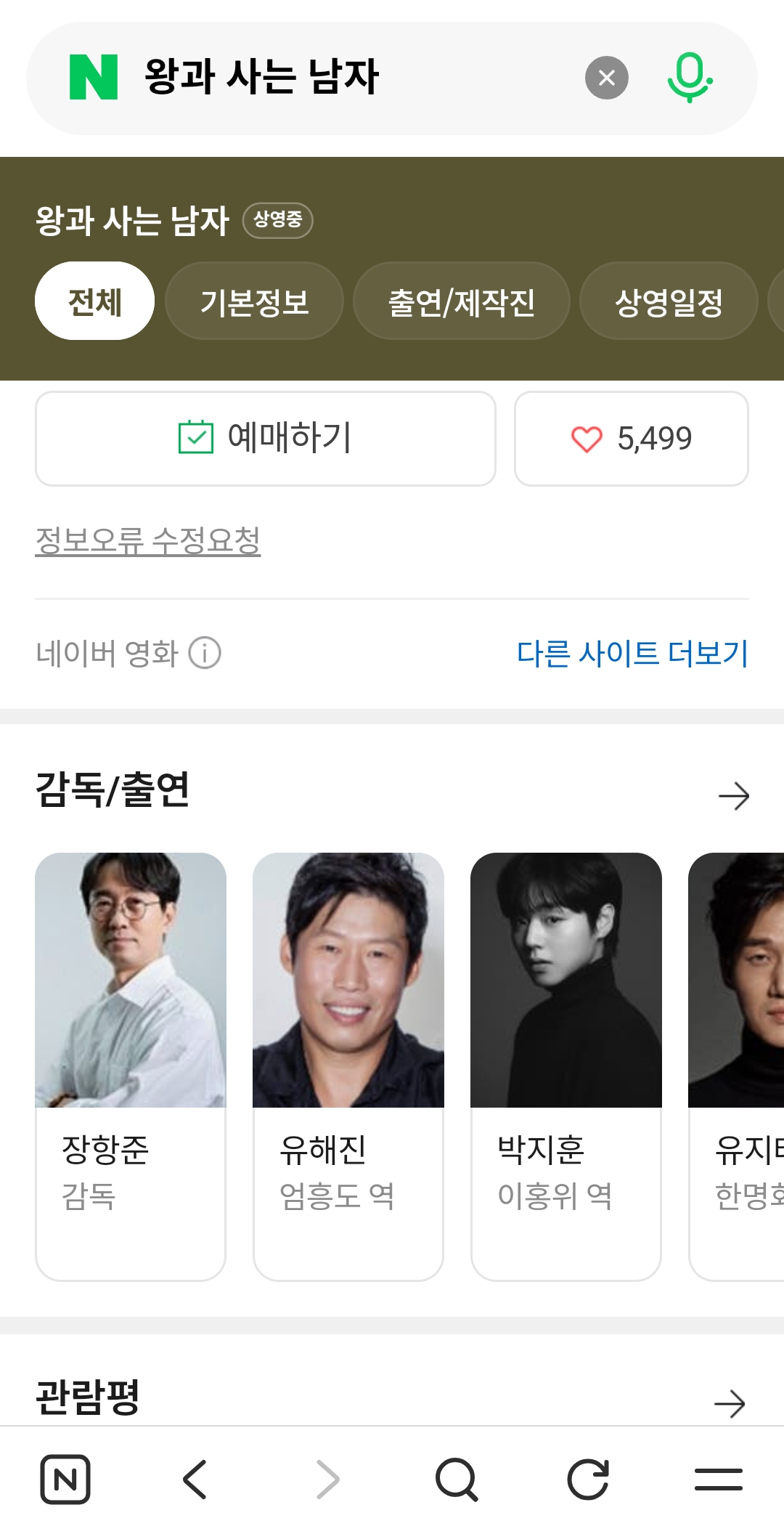Click info icon next to 네이버 영화
This screenshot has height=1534, width=784.
[205, 652]
